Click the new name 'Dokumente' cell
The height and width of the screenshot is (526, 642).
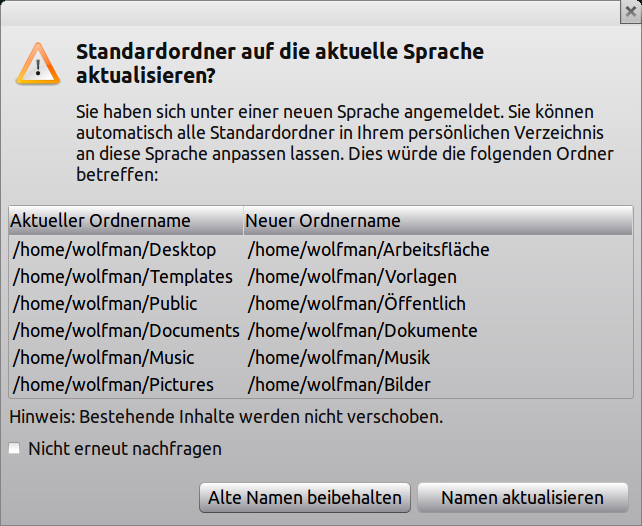(x=362, y=331)
